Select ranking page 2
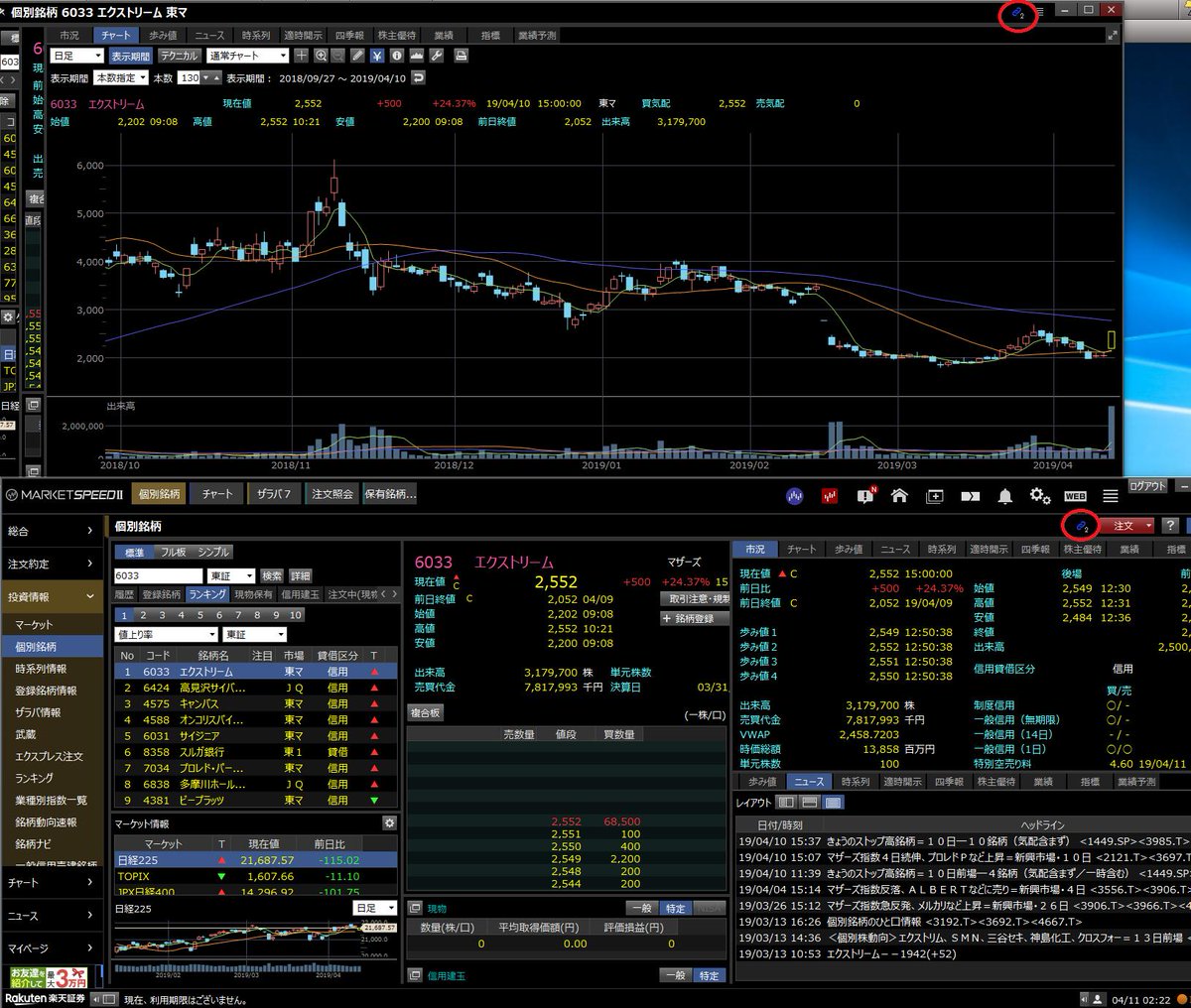The width and height of the screenshot is (1191, 1008). (x=143, y=615)
